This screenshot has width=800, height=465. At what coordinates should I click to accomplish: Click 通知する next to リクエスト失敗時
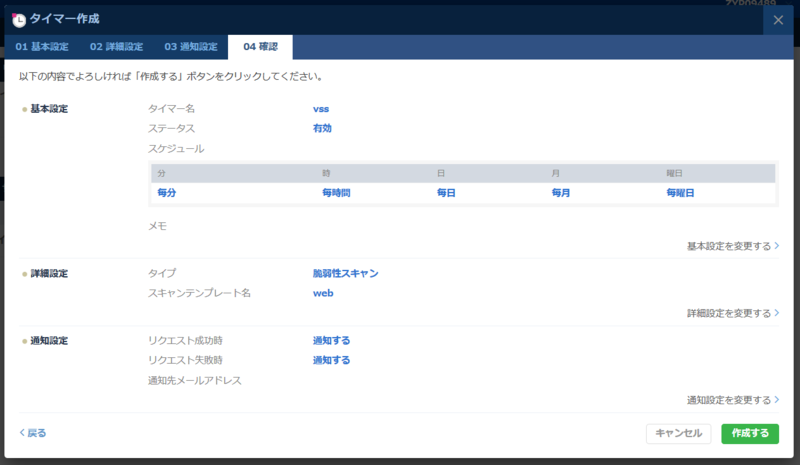pyautogui.click(x=331, y=360)
